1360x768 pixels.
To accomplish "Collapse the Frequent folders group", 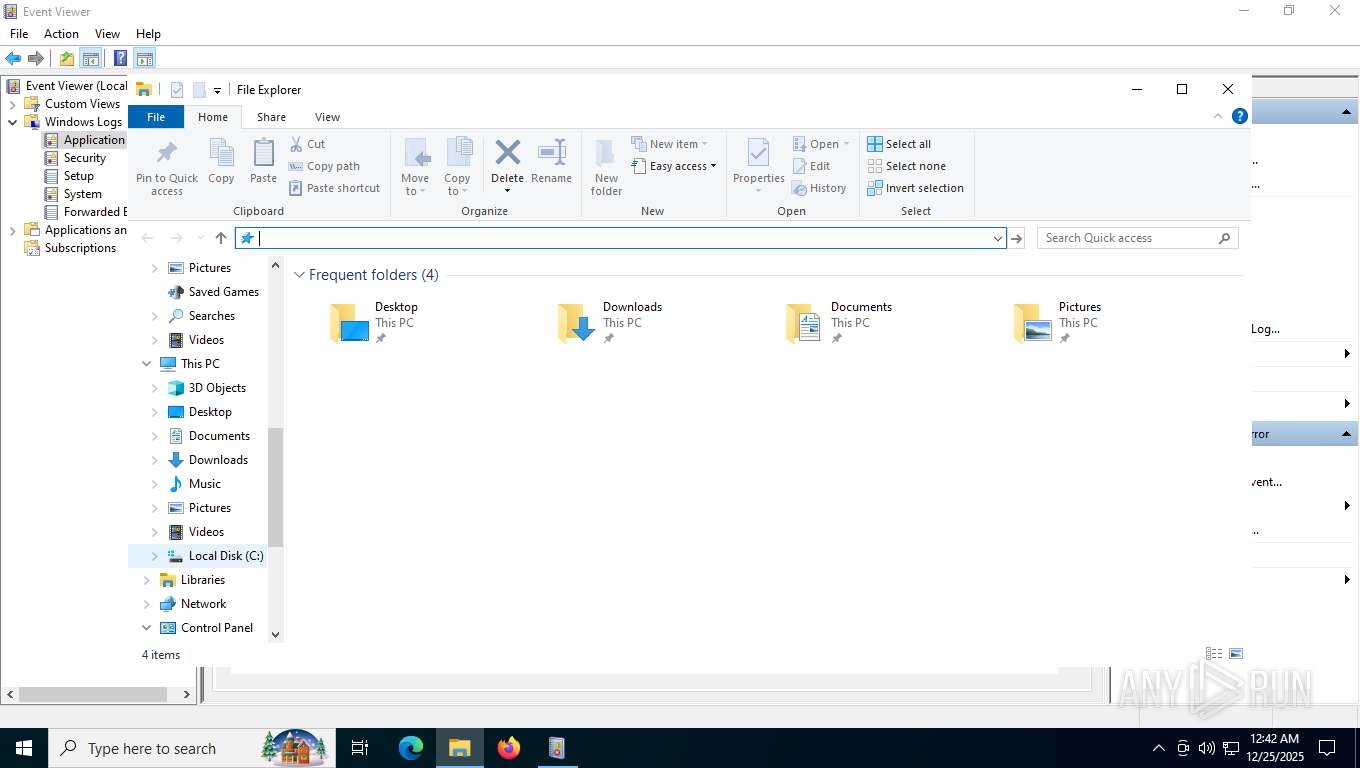I will coord(299,275).
